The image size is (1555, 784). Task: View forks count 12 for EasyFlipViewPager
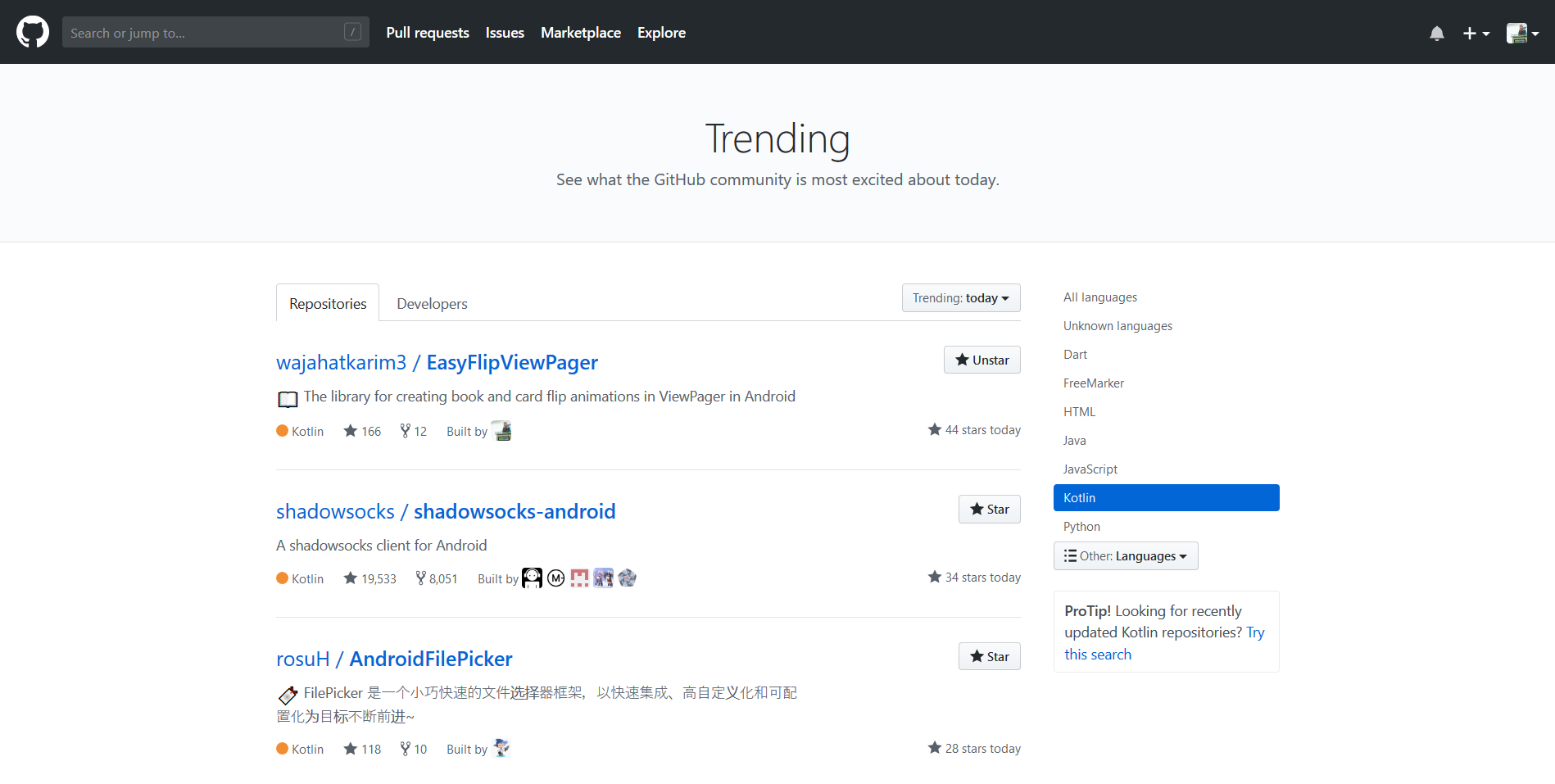click(x=414, y=431)
